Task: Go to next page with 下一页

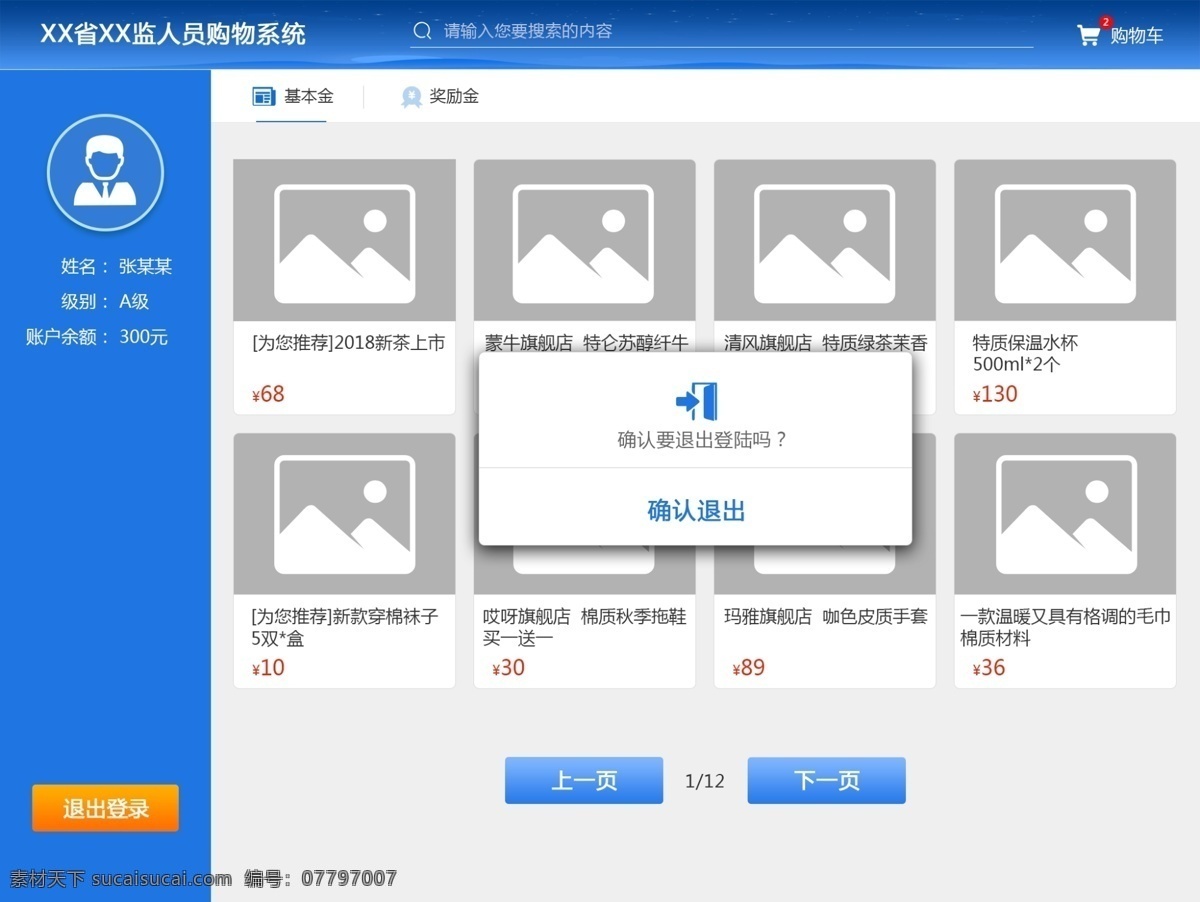Action: click(827, 780)
